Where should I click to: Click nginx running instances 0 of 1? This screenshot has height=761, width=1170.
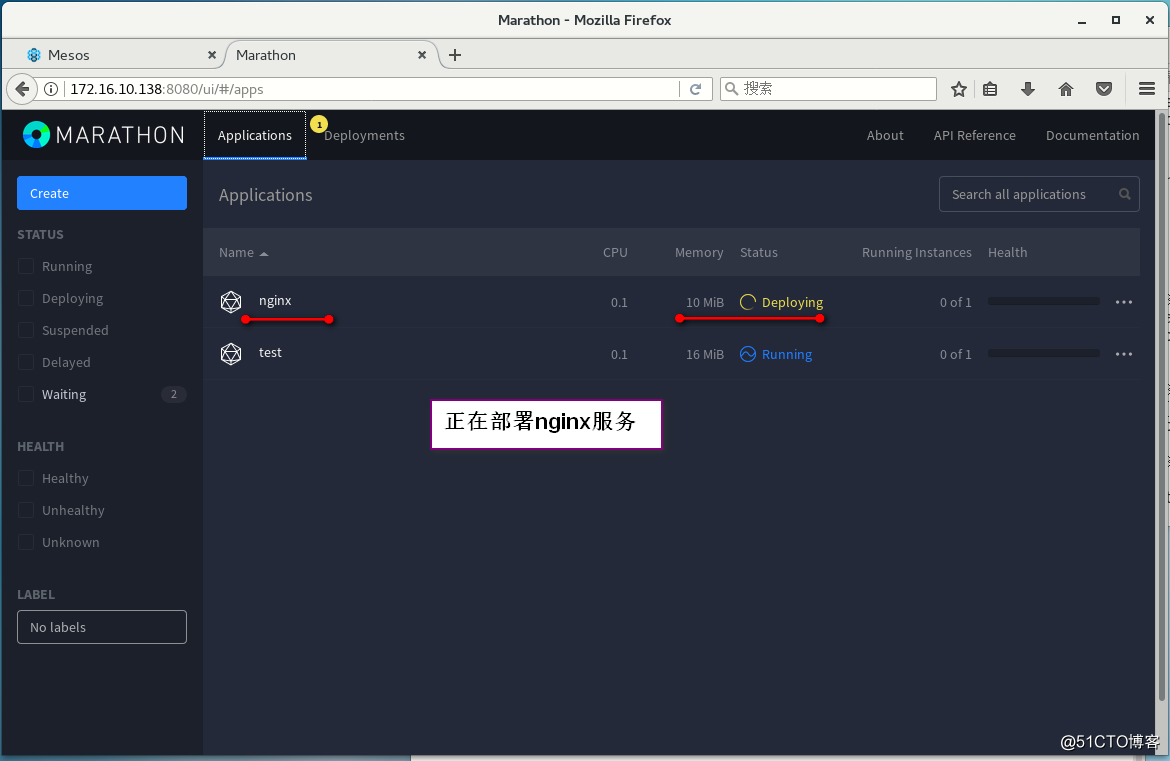click(x=955, y=302)
